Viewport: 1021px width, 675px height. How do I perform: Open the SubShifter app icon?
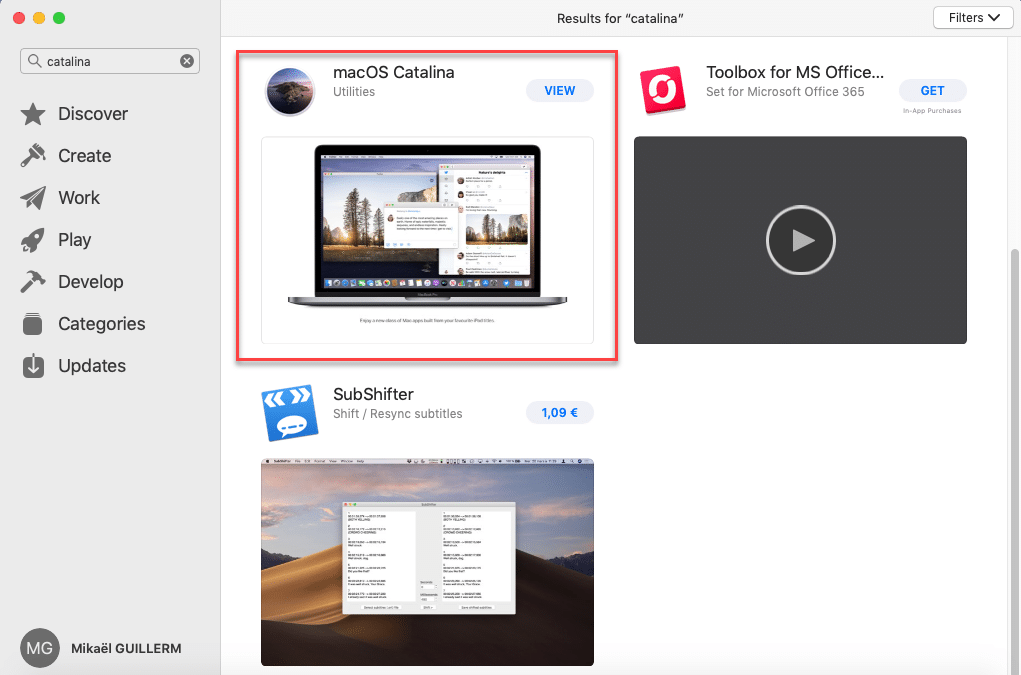[290, 413]
